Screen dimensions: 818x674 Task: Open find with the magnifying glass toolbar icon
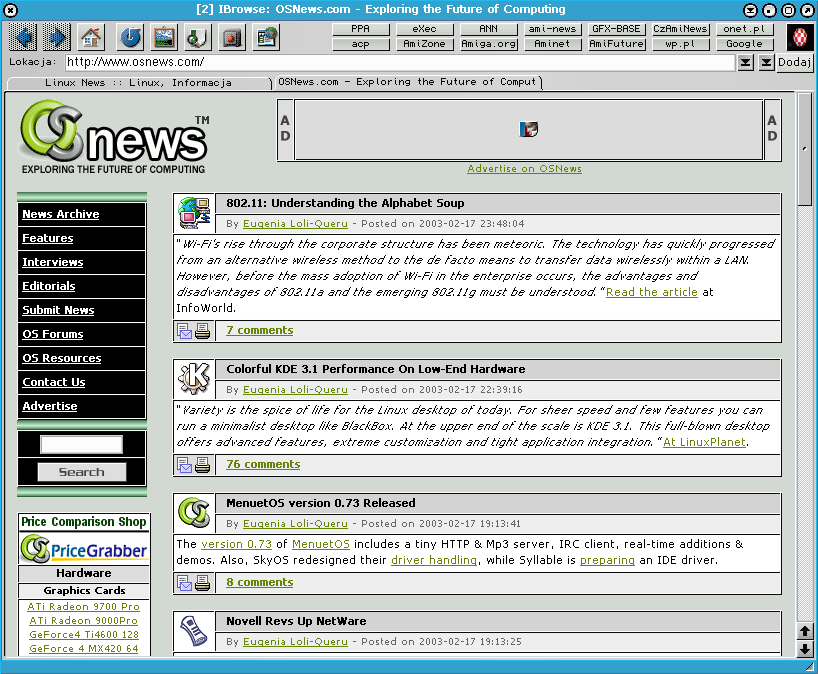[x=198, y=38]
